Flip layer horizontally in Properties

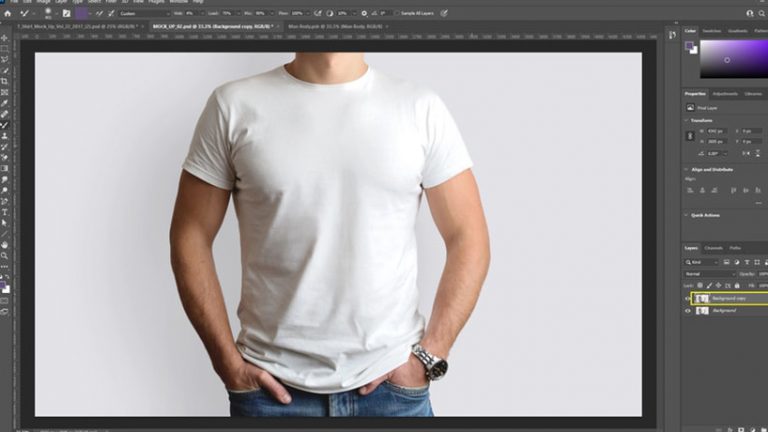pos(746,153)
